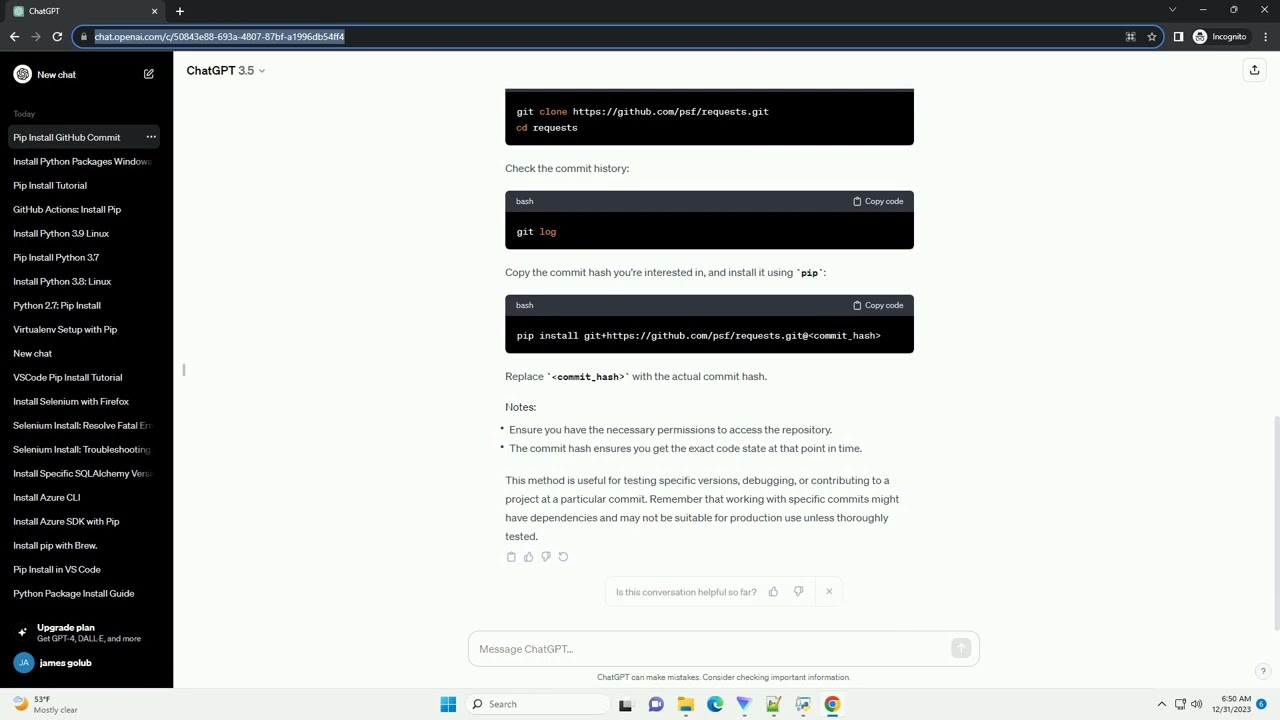Open the browser three-dot menu
1280x720 pixels.
point(1265,37)
